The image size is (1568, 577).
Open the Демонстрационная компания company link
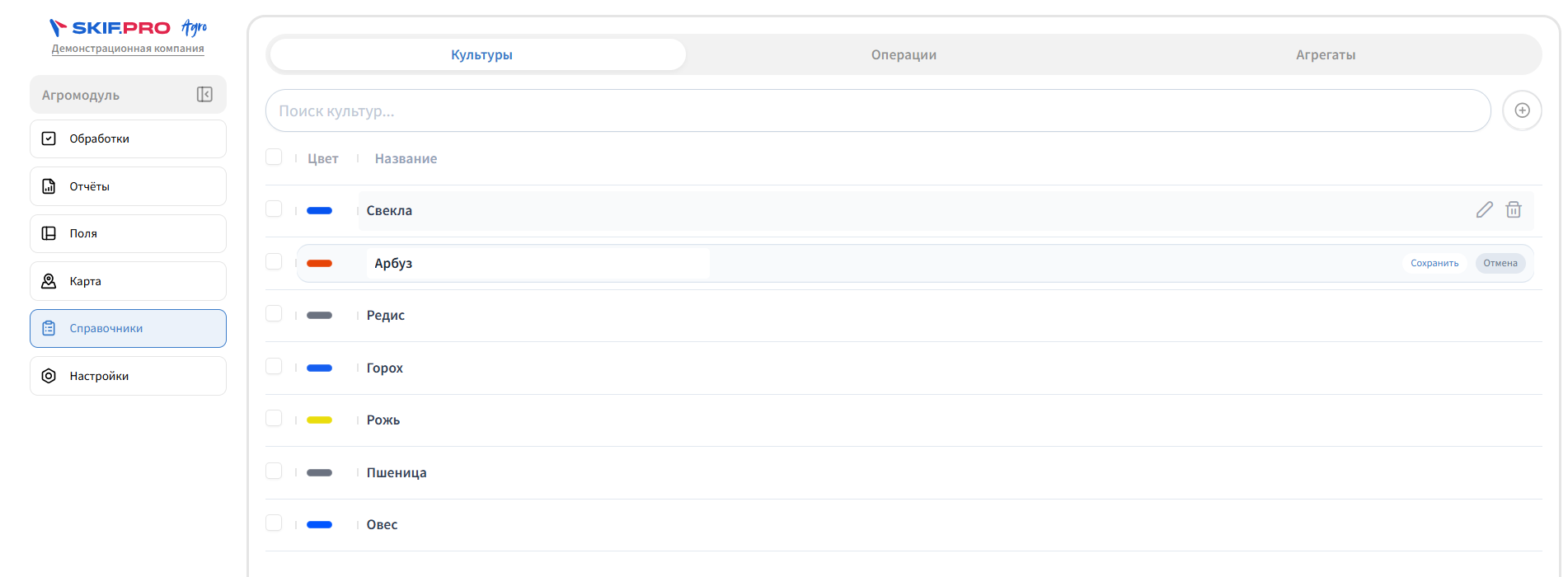(128, 49)
